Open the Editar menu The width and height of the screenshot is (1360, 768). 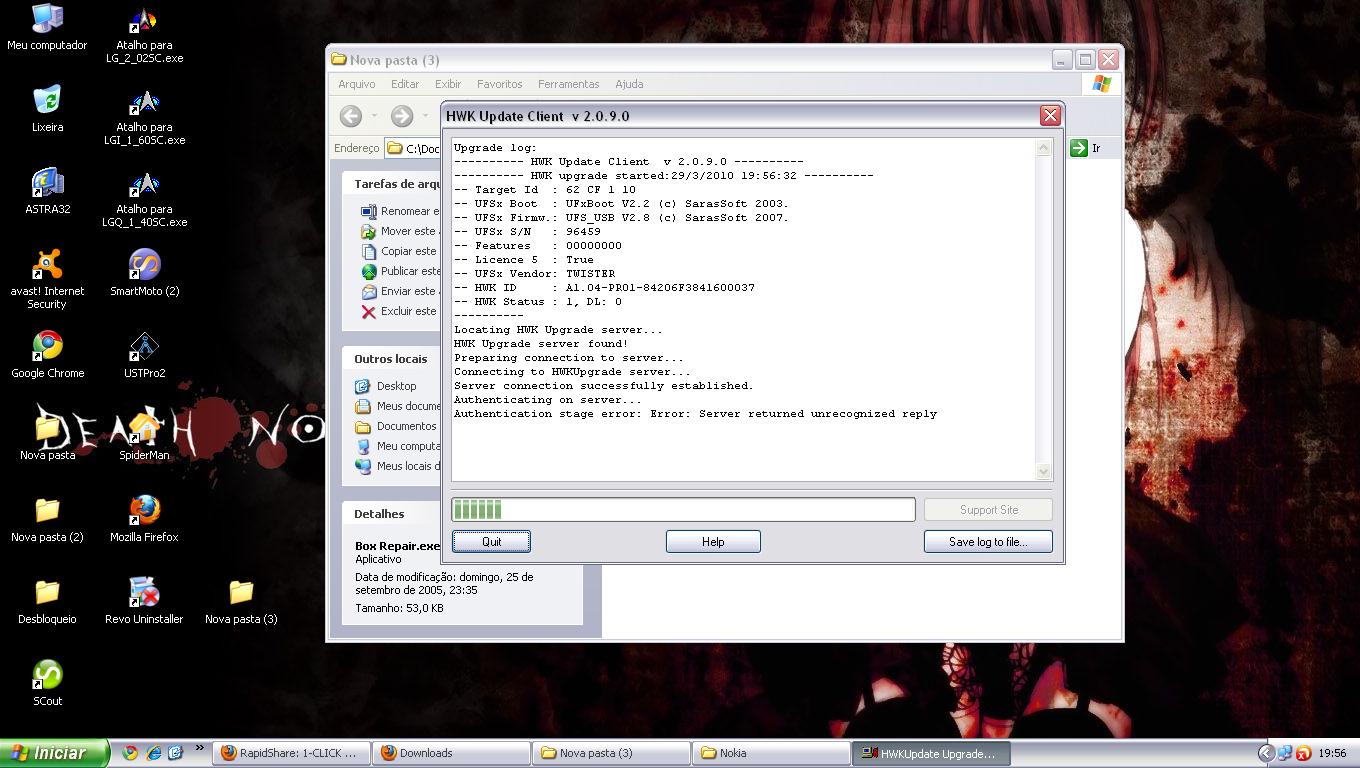click(x=405, y=84)
